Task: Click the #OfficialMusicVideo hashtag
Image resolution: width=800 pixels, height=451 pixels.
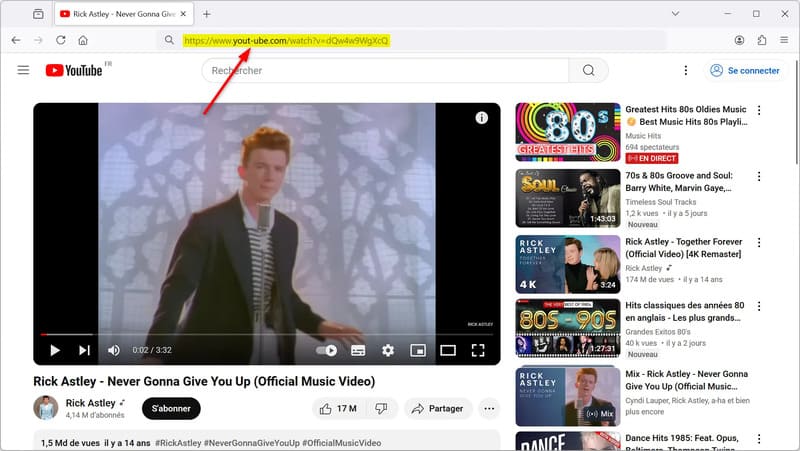Action: [x=341, y=443]
